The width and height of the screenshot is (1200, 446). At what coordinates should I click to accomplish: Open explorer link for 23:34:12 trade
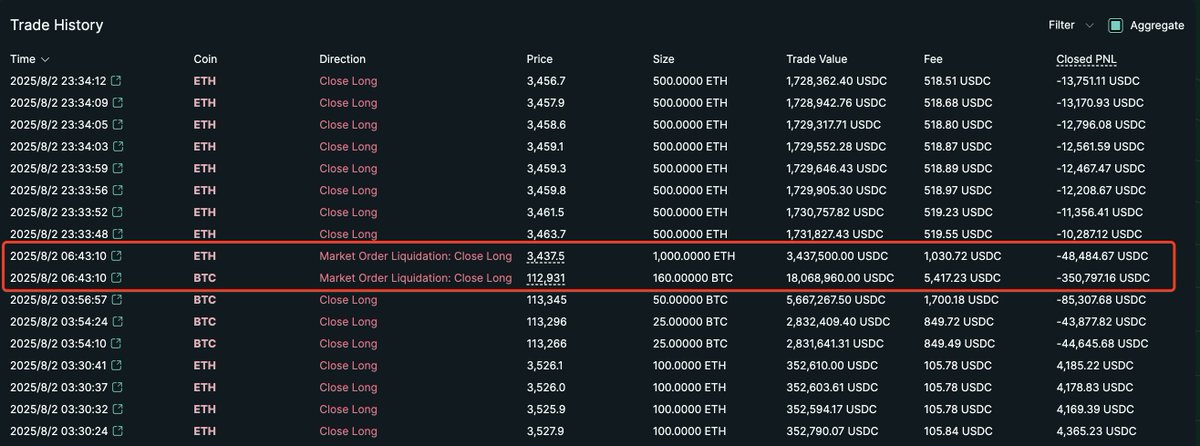[117, 80]
